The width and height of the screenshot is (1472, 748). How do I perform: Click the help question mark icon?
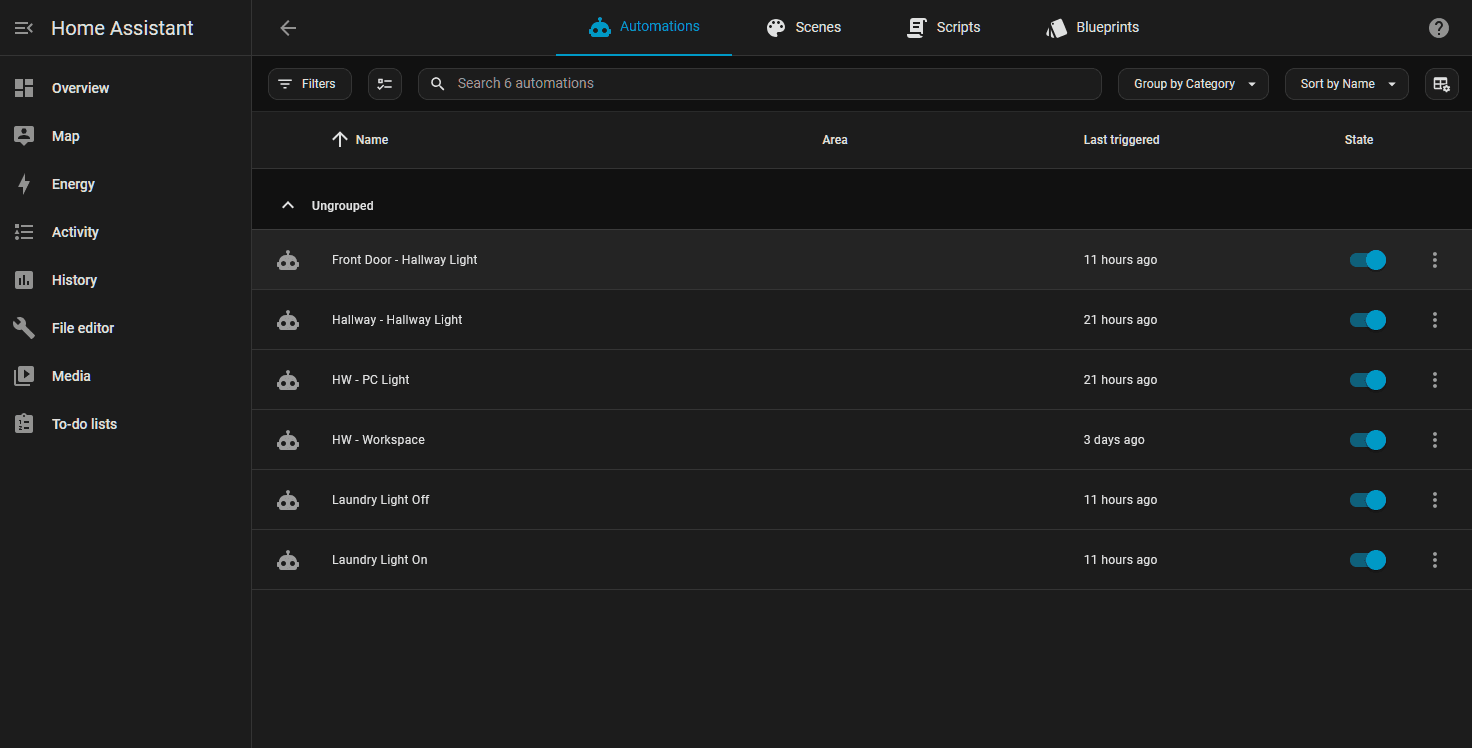coord(1438,27)
